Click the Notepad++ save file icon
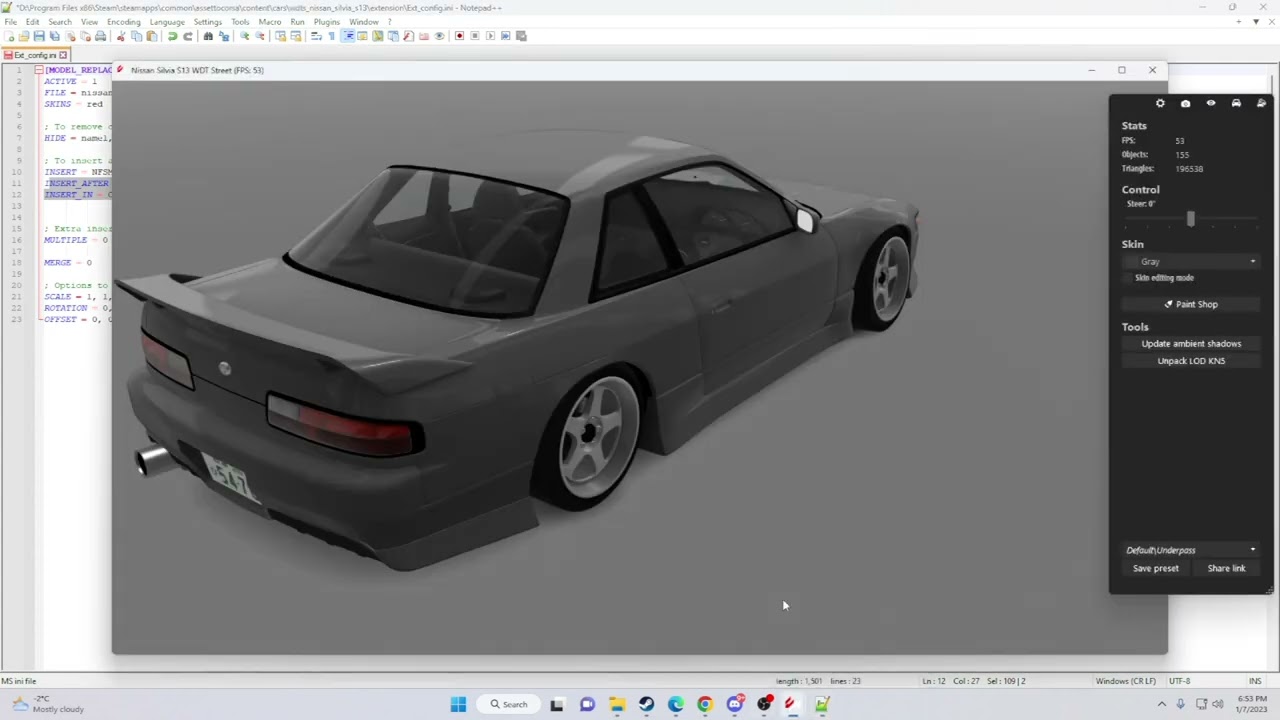 [39, 36]
